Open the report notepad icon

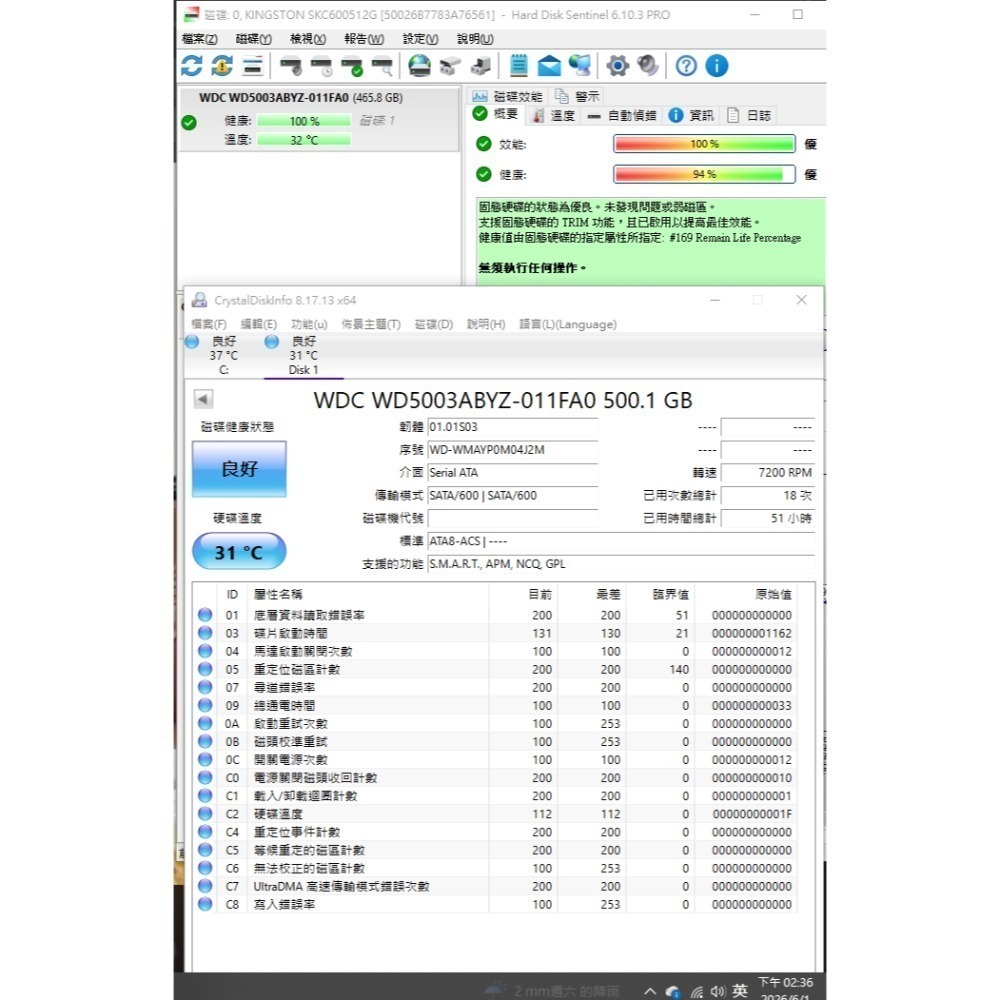click(518, 66)
